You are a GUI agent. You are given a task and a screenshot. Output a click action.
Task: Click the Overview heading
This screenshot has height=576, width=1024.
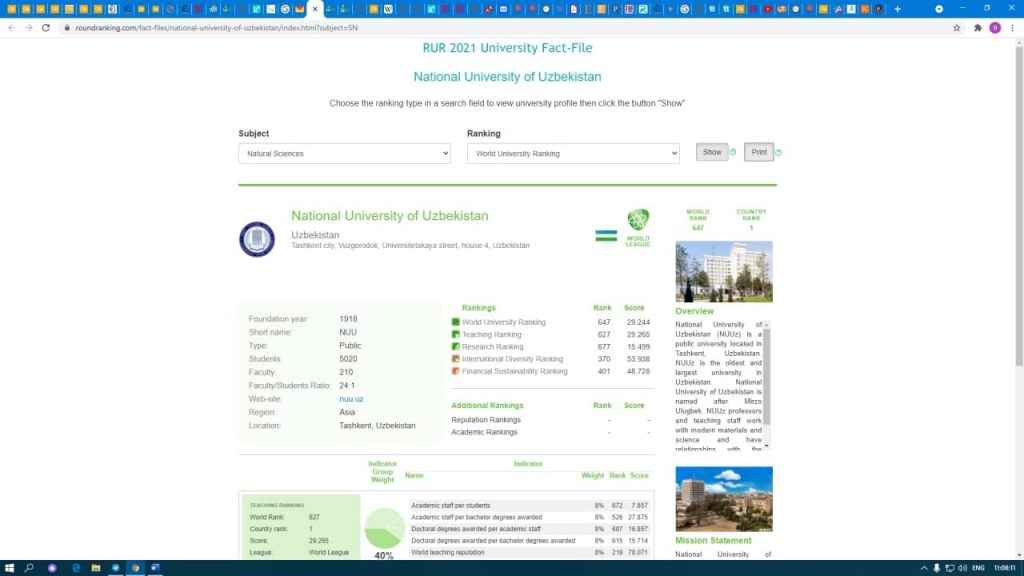pos(694,312)
